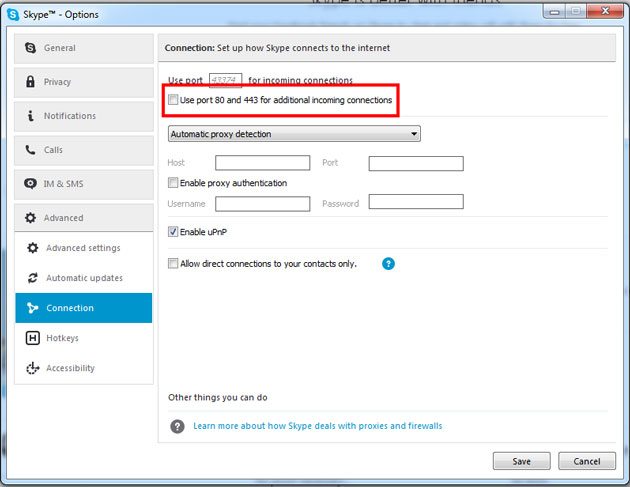This screenshot has height=487, width=630.
Task: Open Hotkeys settings
Action: pyautogui.click(x=84, y=338)
